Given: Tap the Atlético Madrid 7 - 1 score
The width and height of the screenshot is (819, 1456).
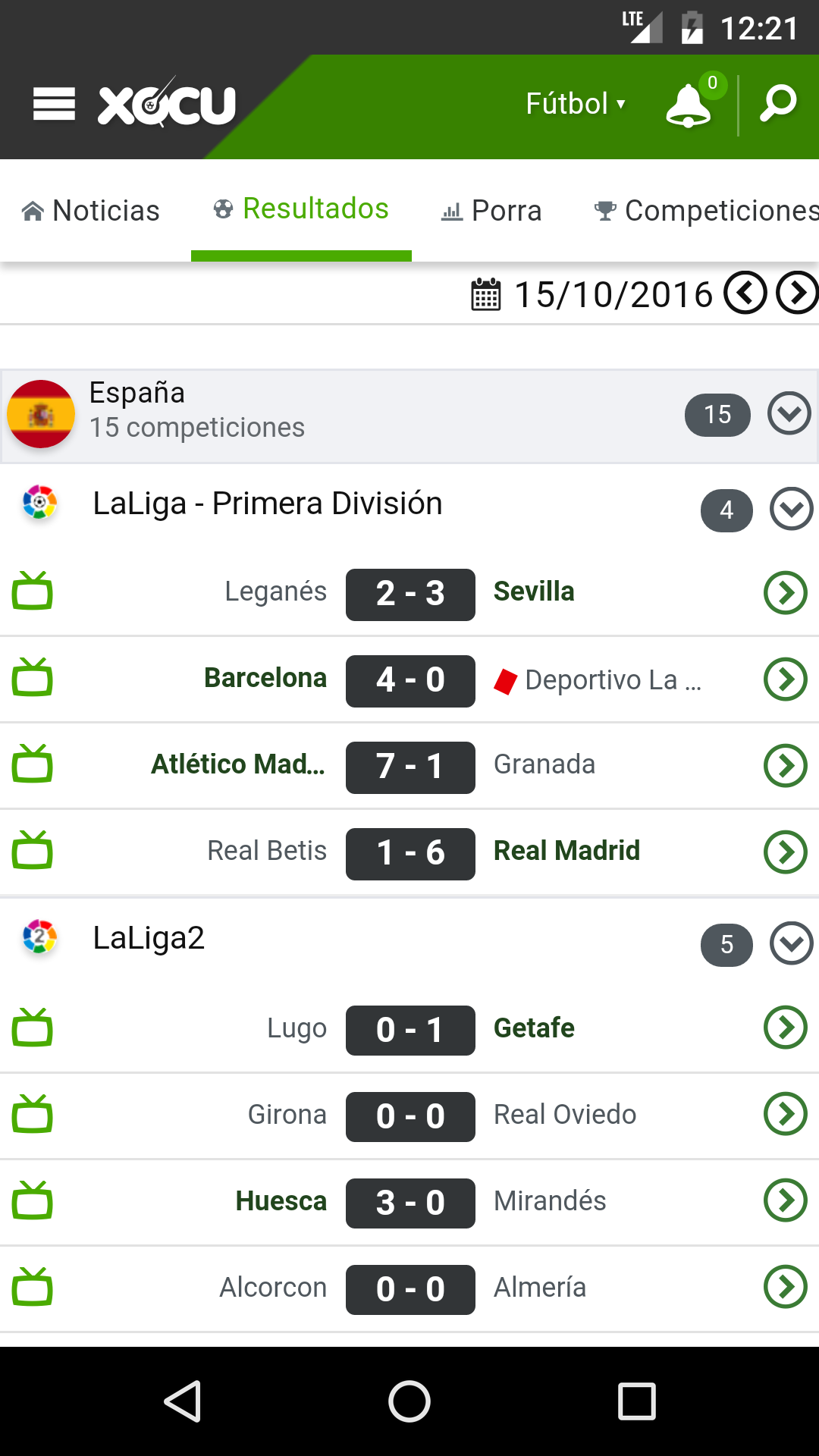Looking at the screenshot, I should pos(410,767).
